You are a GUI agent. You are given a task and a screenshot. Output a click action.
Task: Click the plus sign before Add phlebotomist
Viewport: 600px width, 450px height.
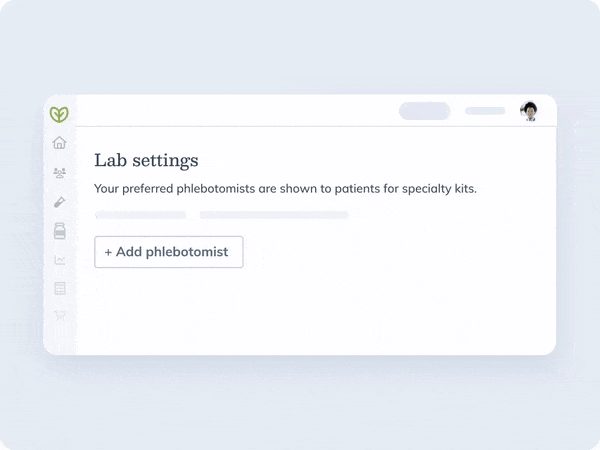tap(108, 252)
